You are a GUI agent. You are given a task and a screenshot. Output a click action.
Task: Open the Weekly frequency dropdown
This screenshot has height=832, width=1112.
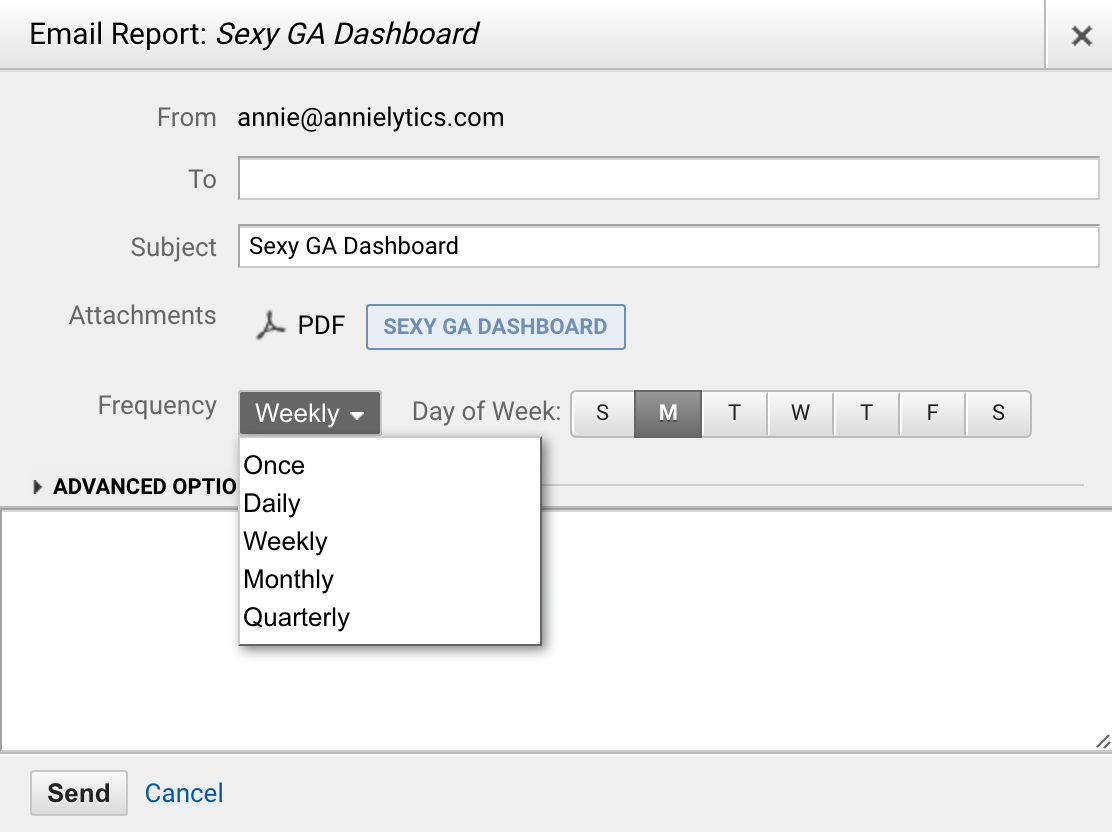309,413
